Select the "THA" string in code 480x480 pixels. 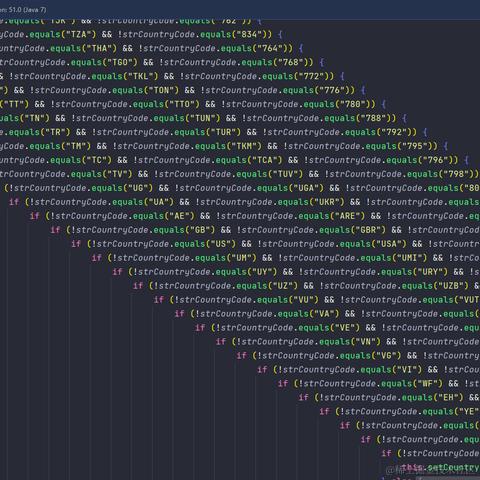99,48
